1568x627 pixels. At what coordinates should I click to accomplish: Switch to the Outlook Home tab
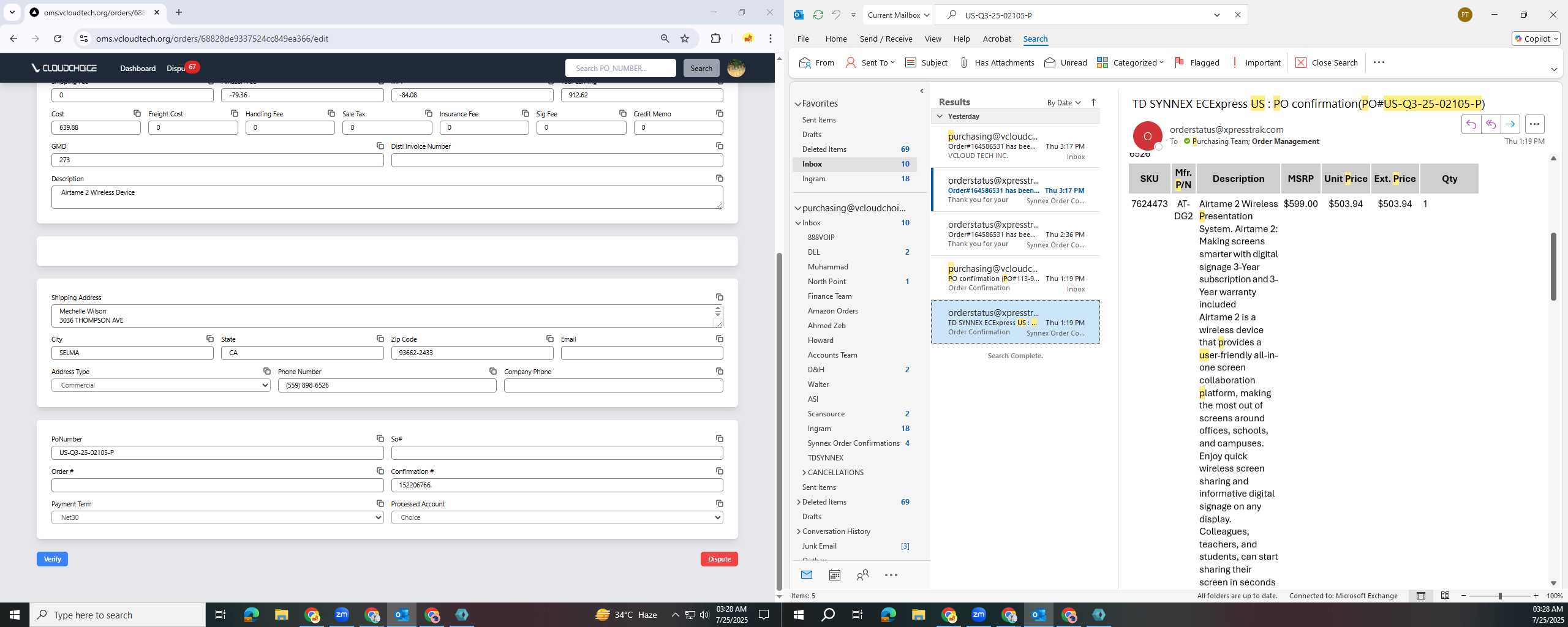click(x=835, y=39)
